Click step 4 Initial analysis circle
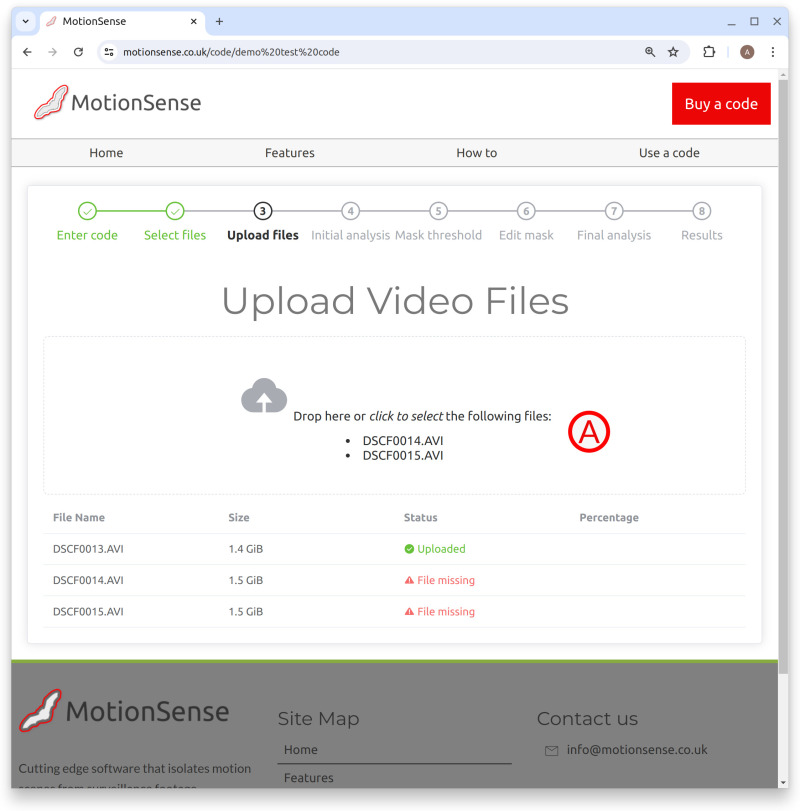 coord(351,211)
